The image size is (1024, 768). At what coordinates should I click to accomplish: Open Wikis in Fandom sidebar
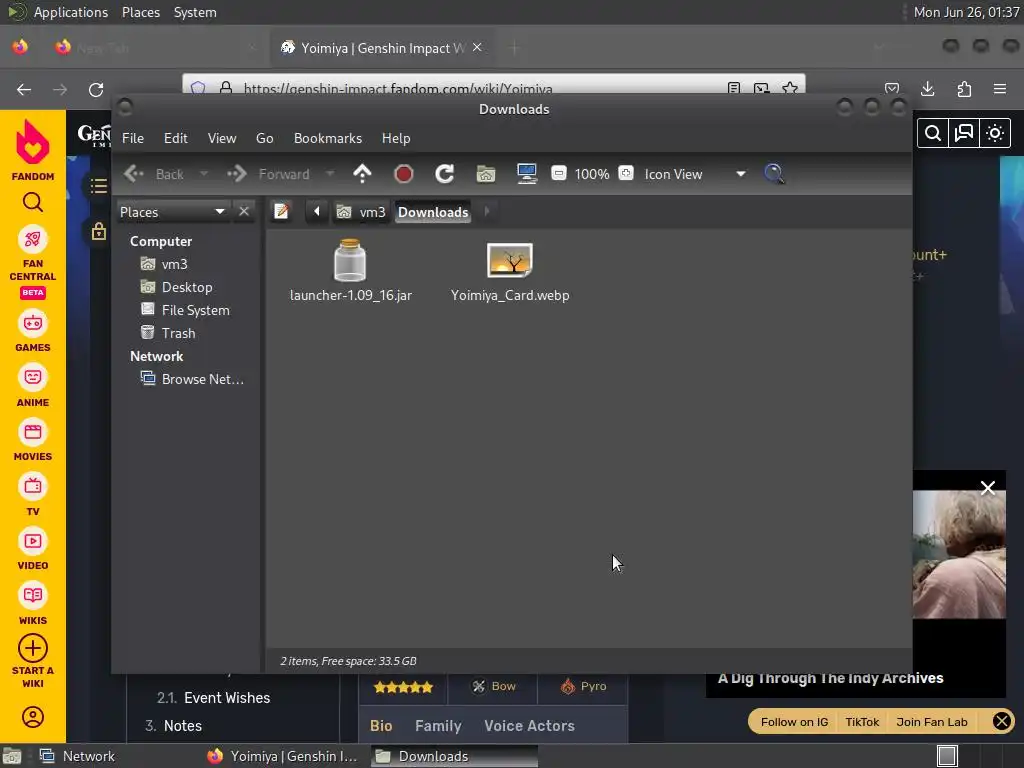(x=33, y=605)
